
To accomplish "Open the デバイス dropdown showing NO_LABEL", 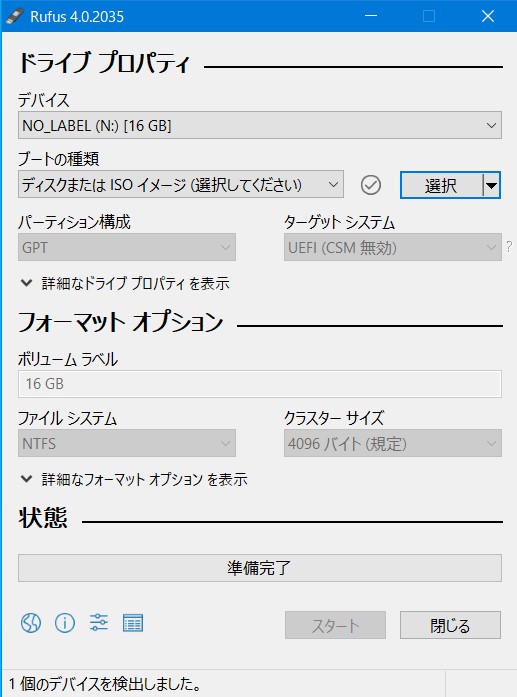I will point(260,125).
